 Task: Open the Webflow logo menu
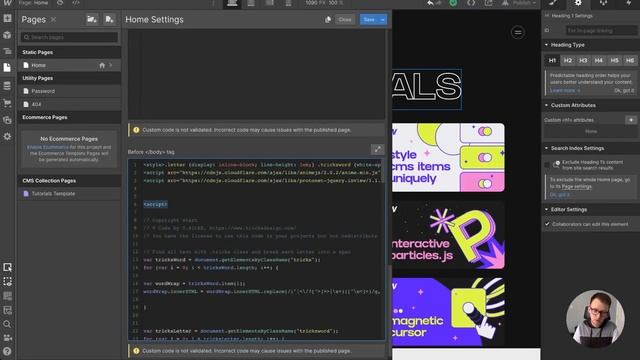click(7, 3)
